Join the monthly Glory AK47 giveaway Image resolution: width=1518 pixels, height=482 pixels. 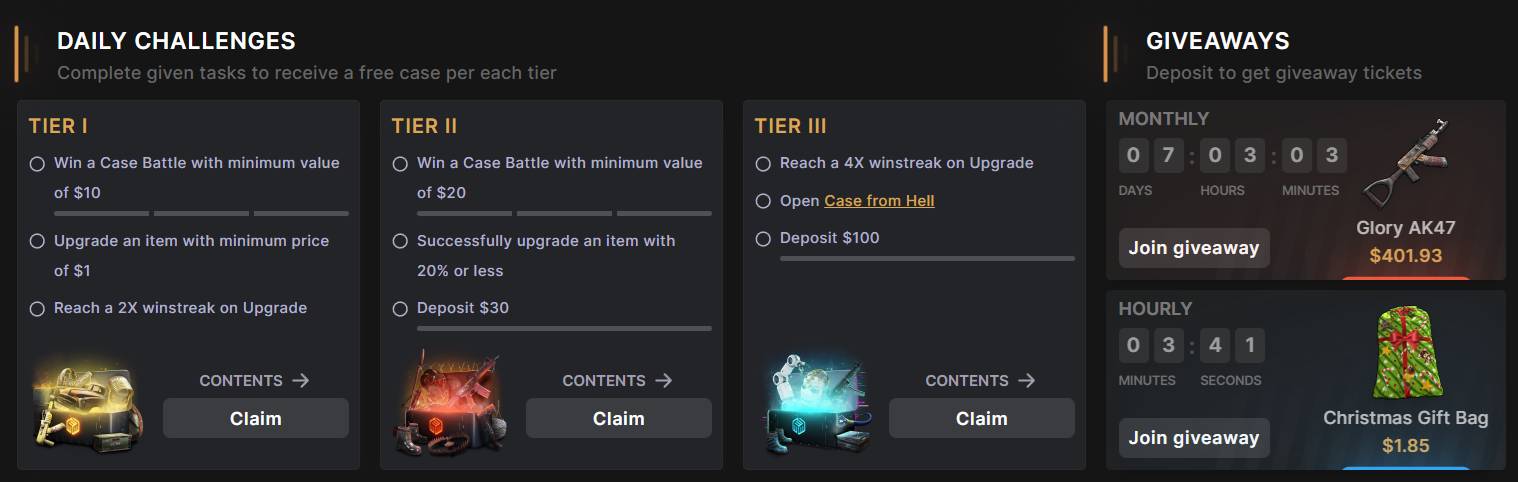1194,248
